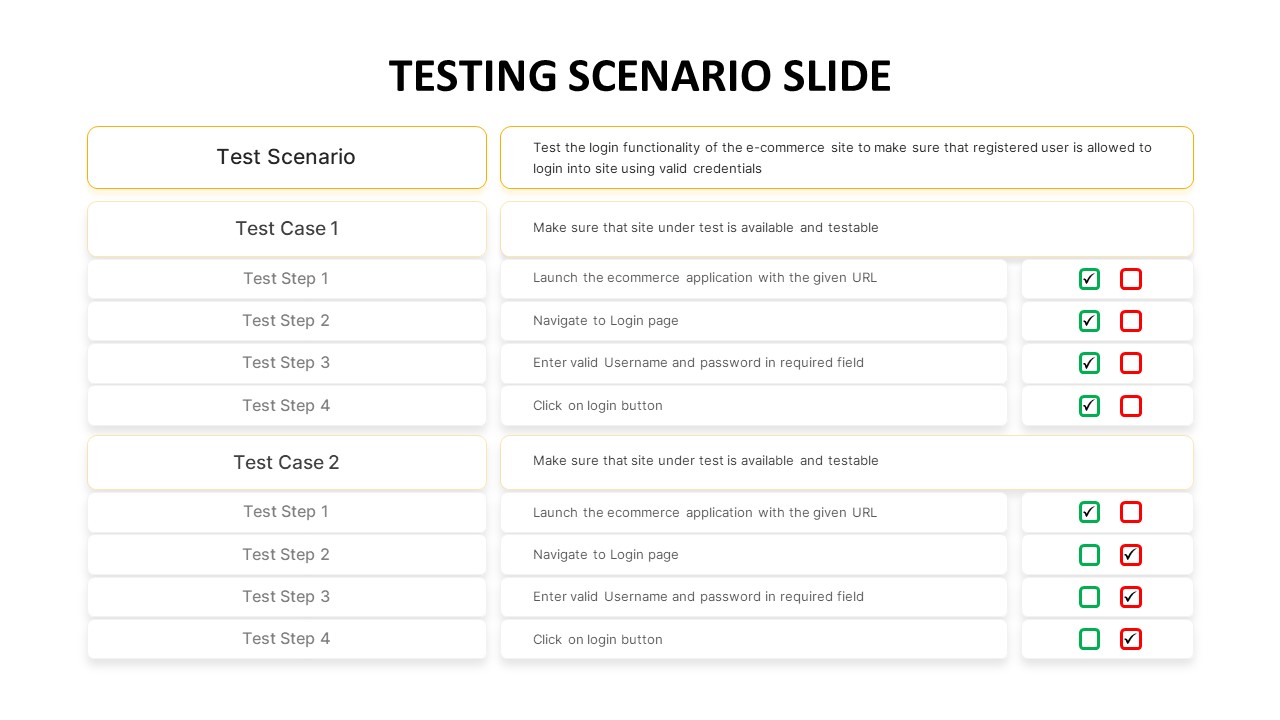
Task: Select Test Case 2 "Navigate to Login page" step
Action: click(753, 555)
